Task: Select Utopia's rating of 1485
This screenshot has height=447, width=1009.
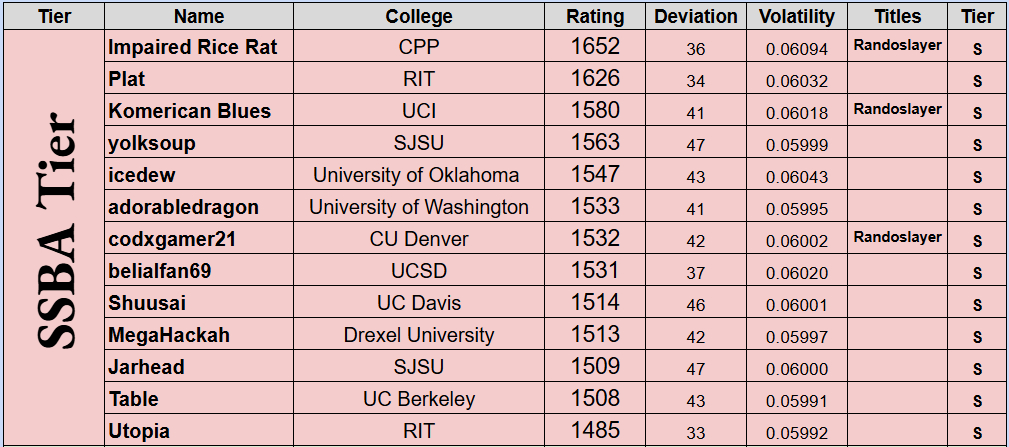Action: 595,431
